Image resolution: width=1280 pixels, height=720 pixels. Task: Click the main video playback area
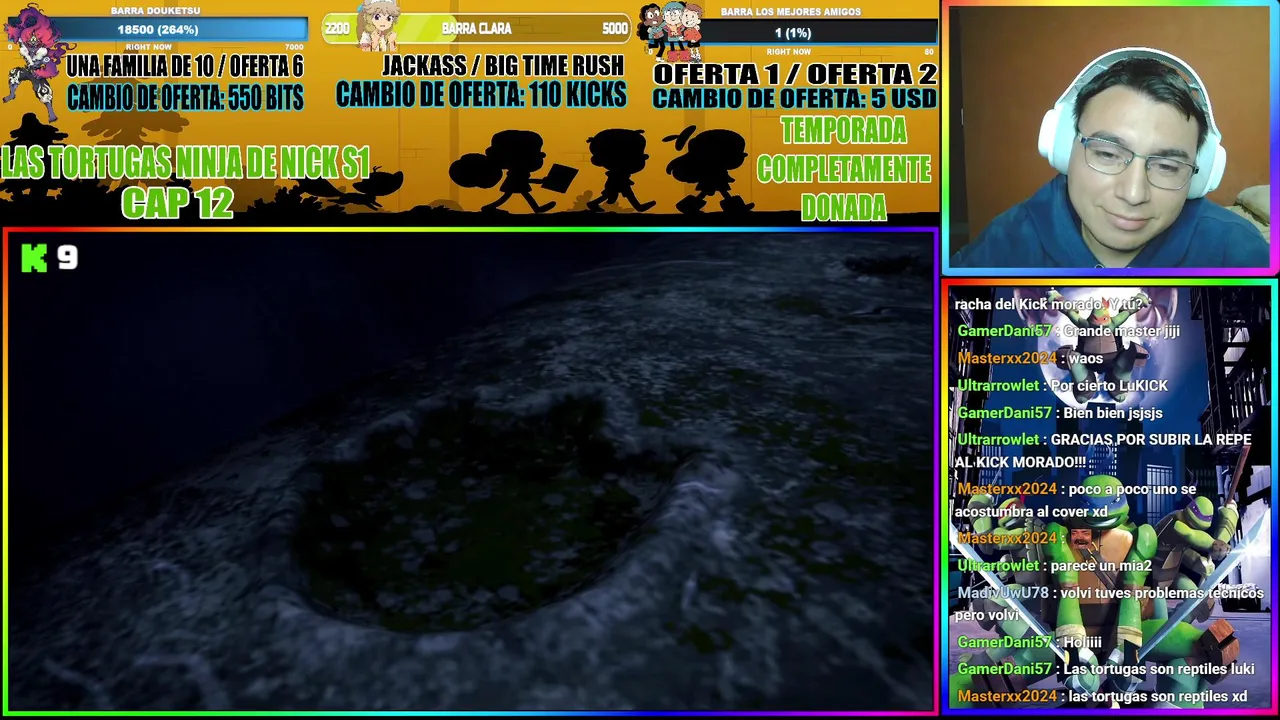pyautogui.click(x=469, y=471)
